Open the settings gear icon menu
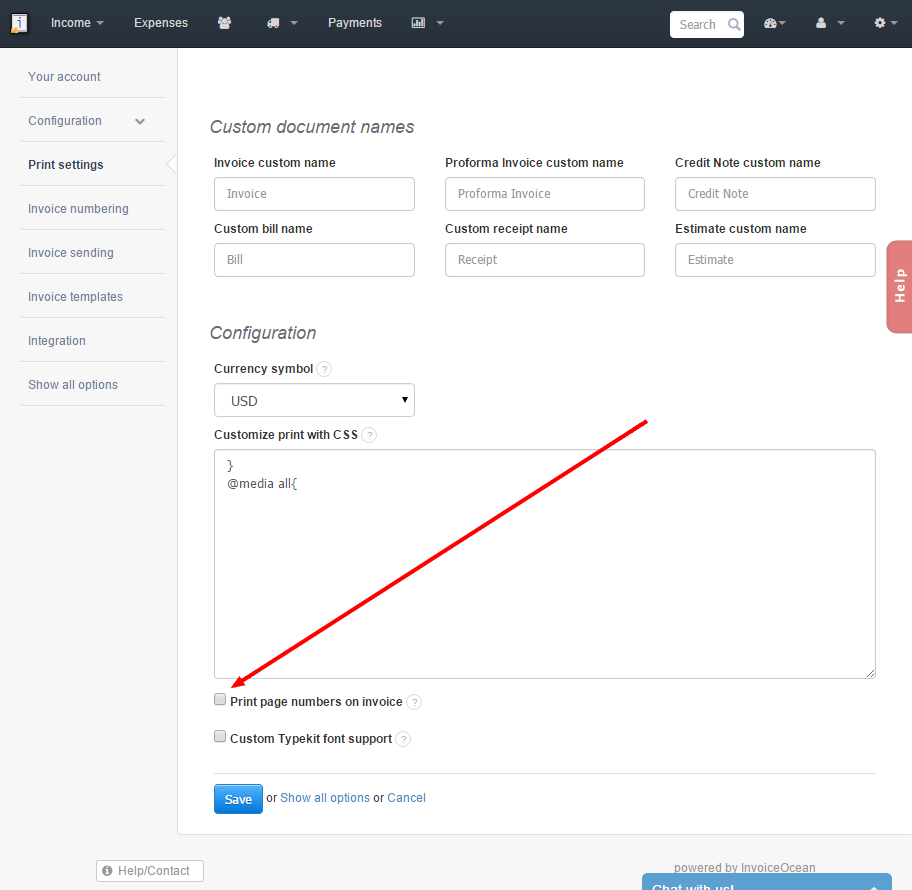 pyautogui.click(x=880, y=23)
